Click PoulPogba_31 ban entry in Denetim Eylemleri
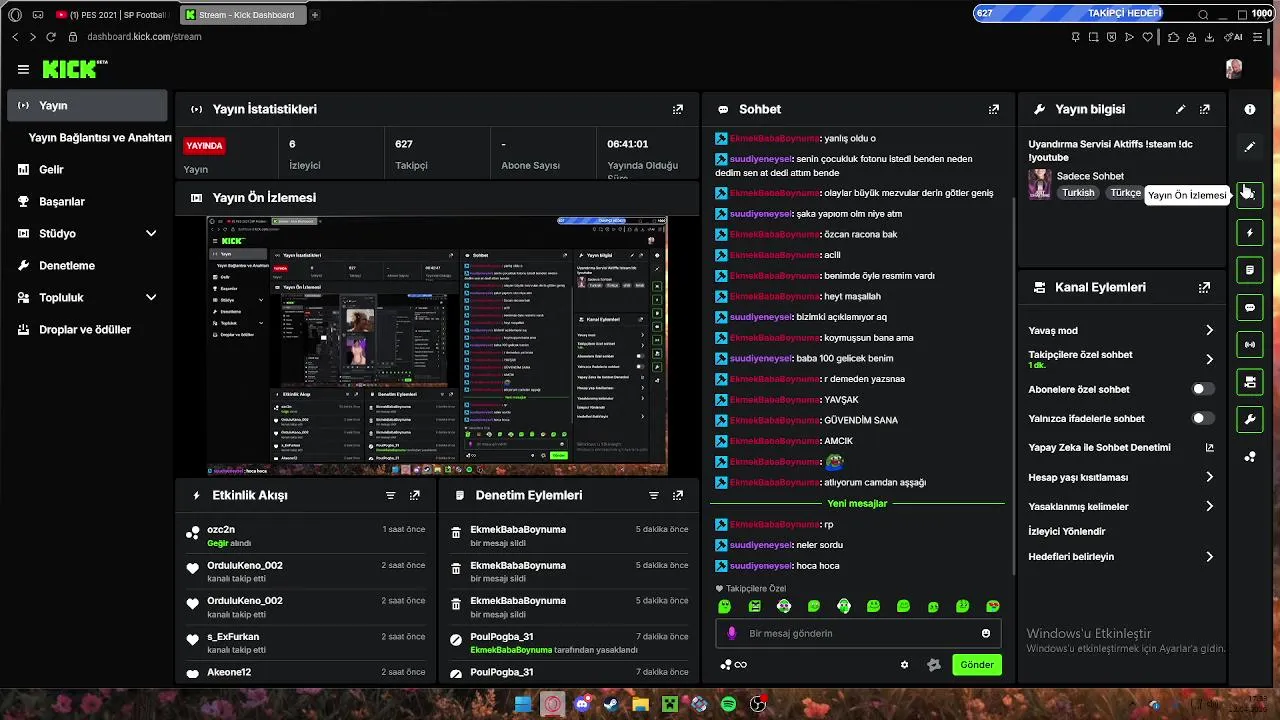Image resolution: width=1280 pixels, height=720 pixels. (569, 642)
